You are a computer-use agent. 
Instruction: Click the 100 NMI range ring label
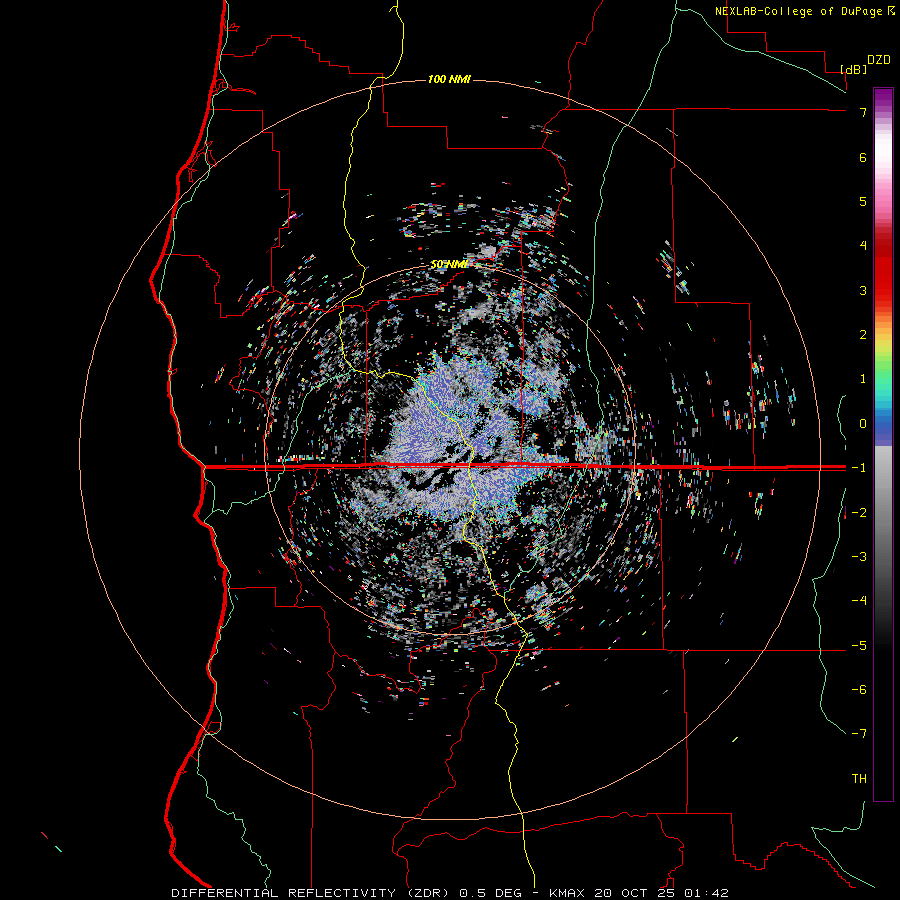tap(449, 79)
